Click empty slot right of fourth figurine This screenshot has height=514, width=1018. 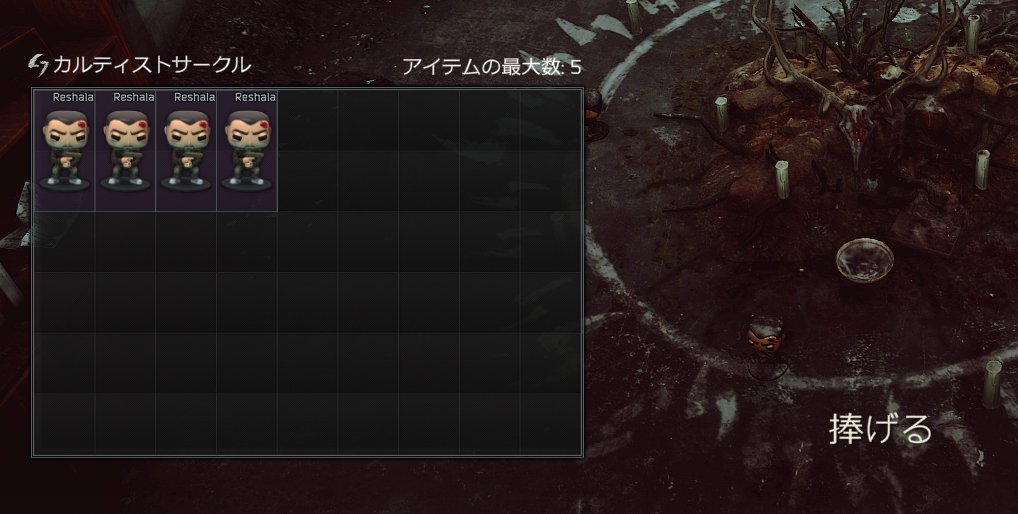pyautogui.click(x=308, y=120)
